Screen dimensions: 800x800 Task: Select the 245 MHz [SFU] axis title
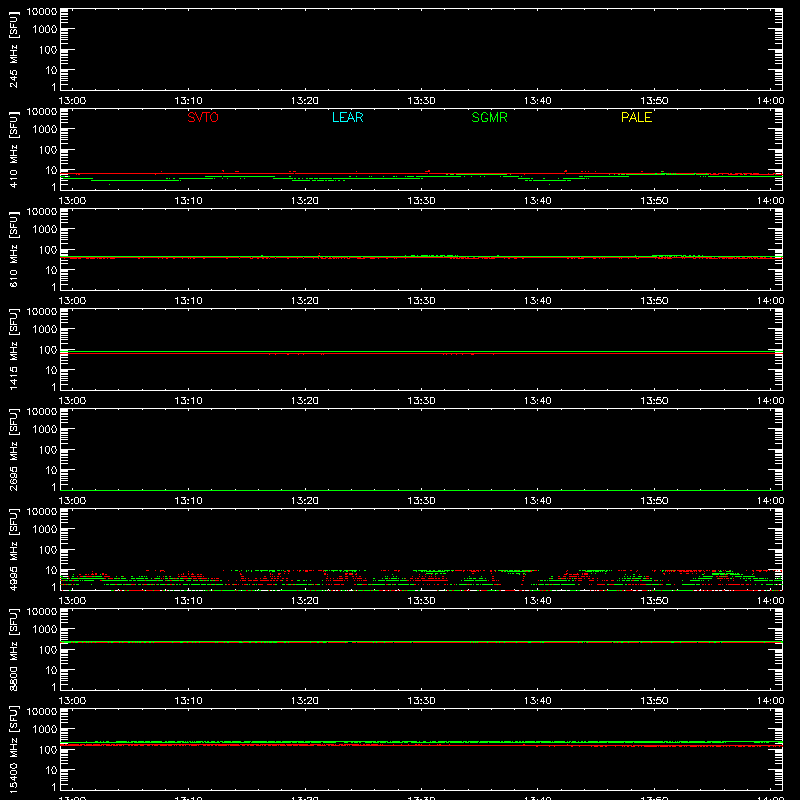pyautogui.click(x=14, y=49)
